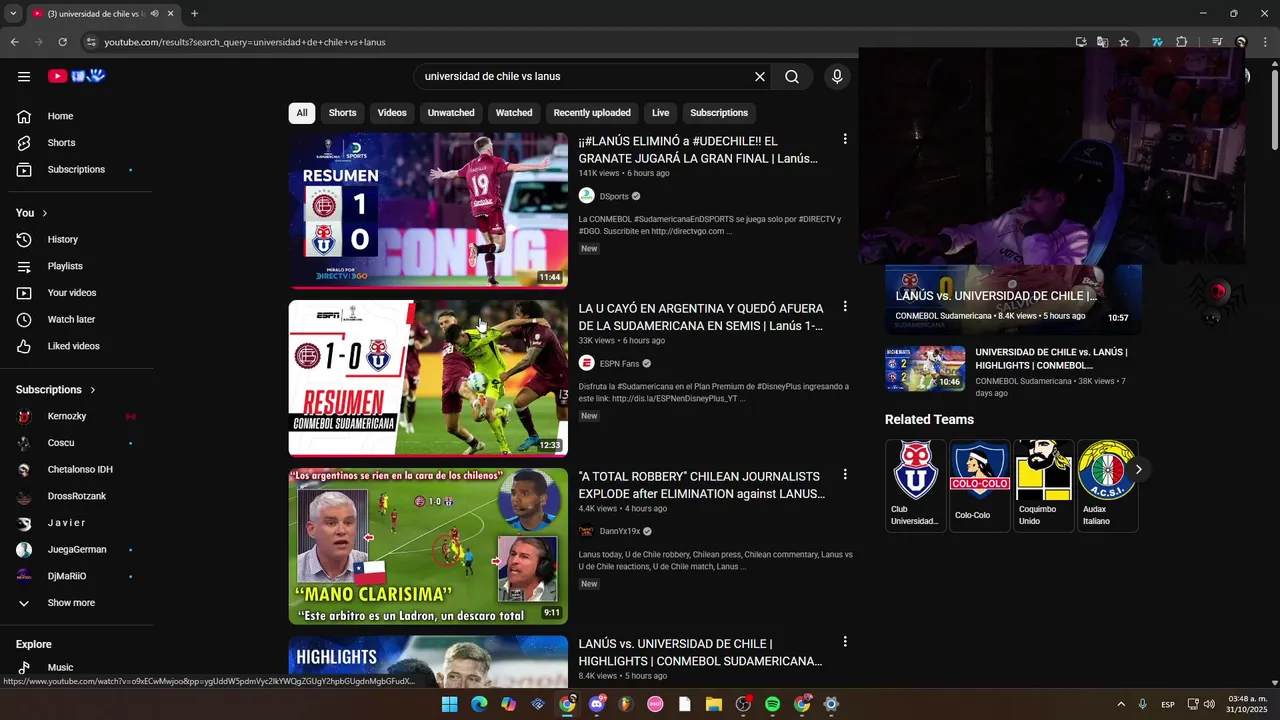Expand the Subscriptions section header

point(56,390)
